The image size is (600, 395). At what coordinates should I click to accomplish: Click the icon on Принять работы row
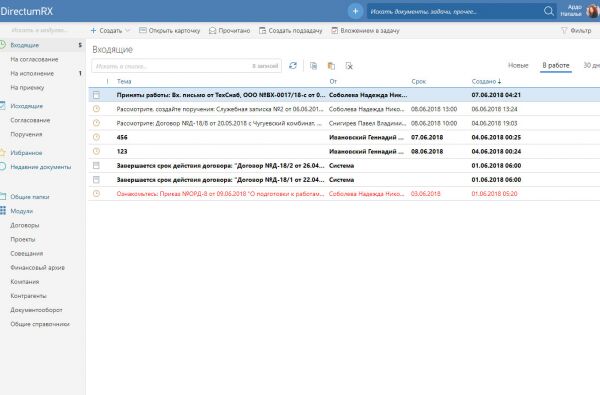[96, 95]
